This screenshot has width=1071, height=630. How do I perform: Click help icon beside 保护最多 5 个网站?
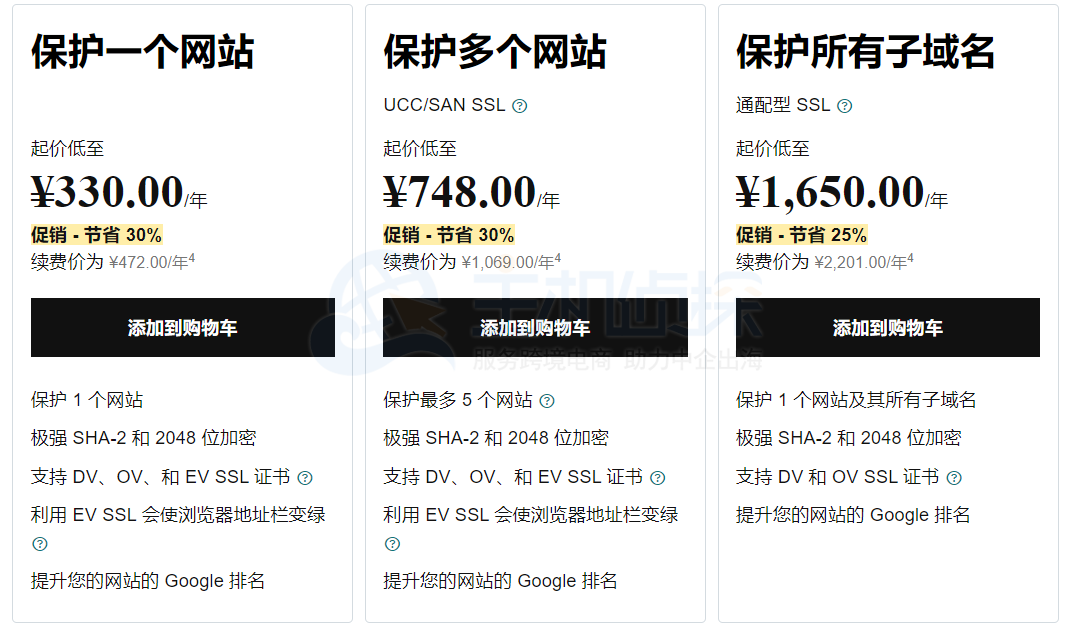click(546, 400)
